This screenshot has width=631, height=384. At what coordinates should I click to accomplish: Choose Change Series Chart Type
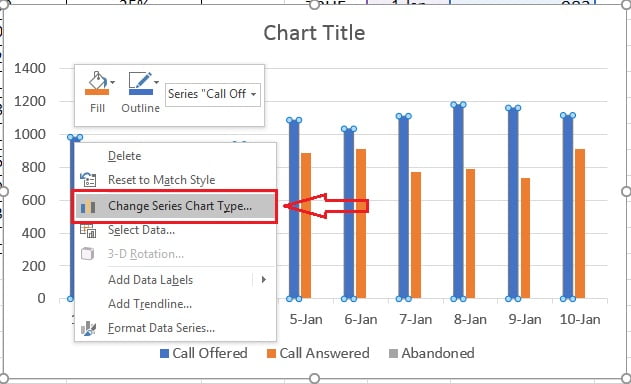point(176,206)
